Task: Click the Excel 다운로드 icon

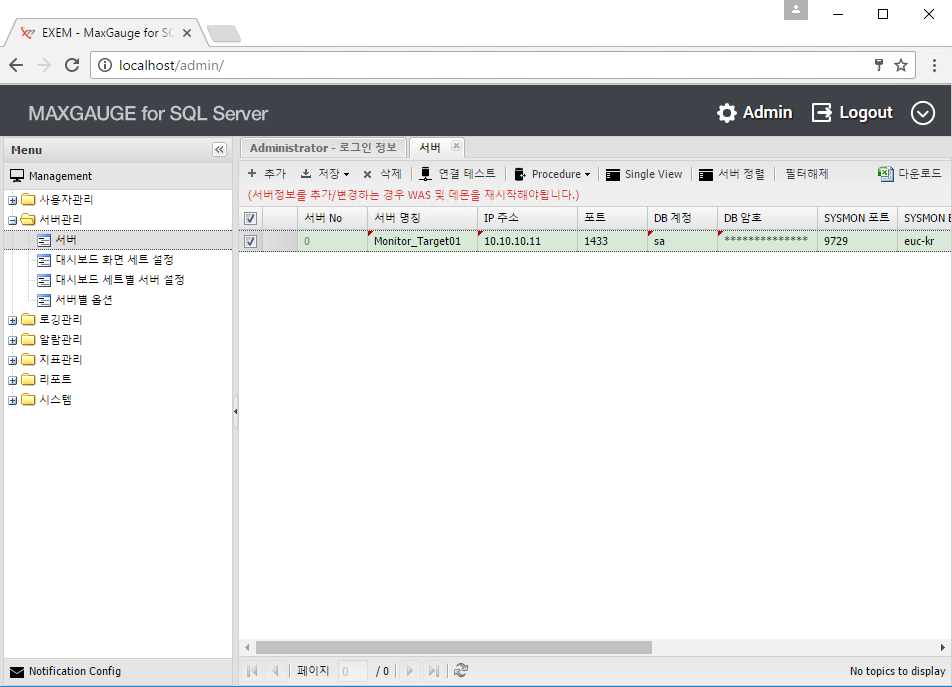Action: pos(885,174)
